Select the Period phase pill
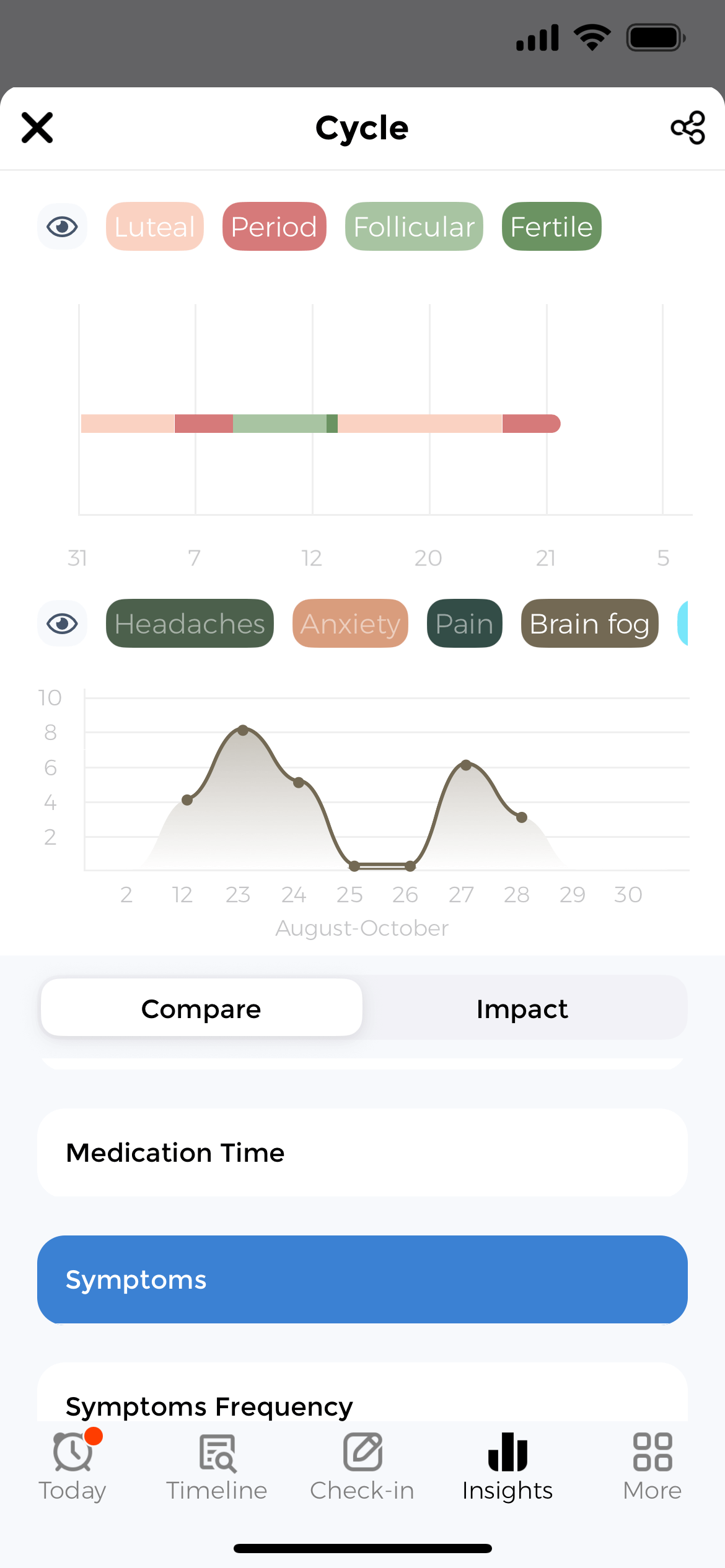Image resolution: width=725 pixels, height=1568 pixels. [x=274, y=226]
